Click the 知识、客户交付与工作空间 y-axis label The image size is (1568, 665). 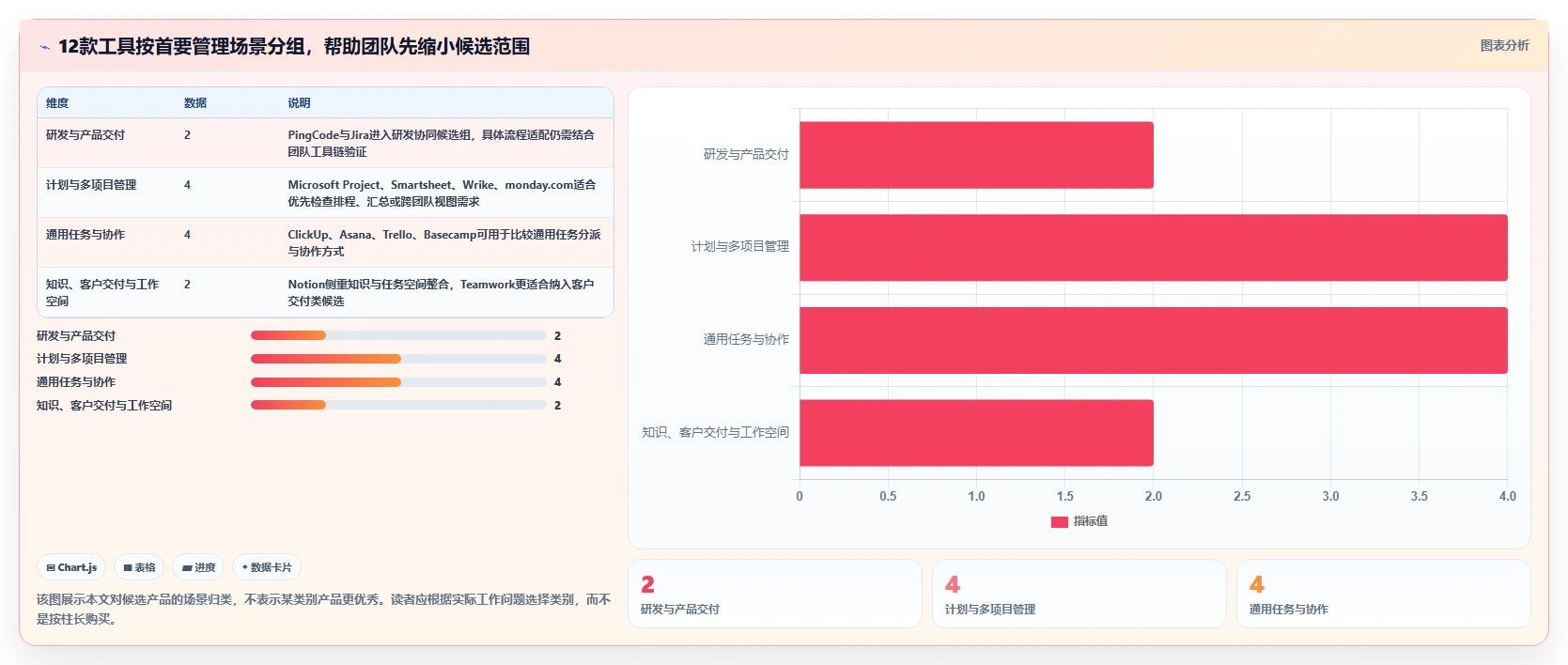click(715, 433)
